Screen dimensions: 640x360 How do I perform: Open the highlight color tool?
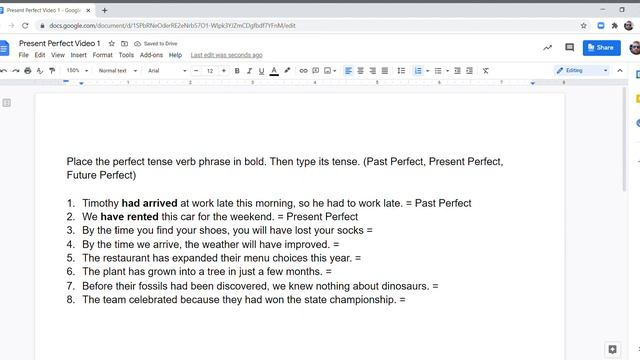click(x=287, y=71)
